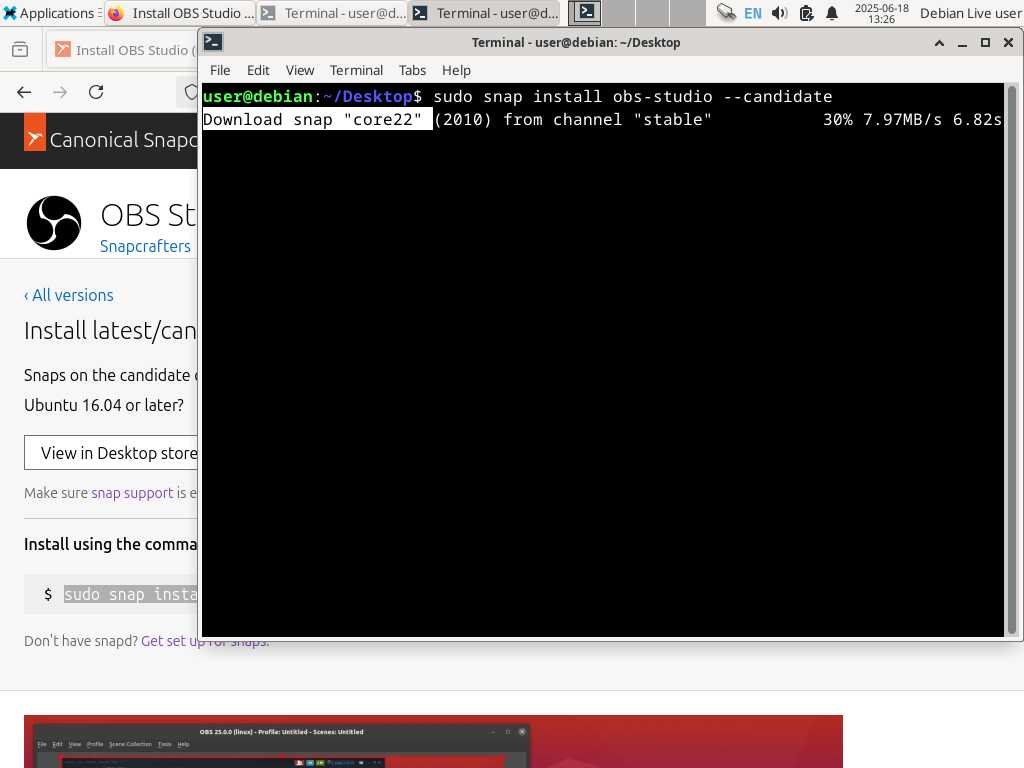Click the Canonical Snapcraft logo
Screen dimensions: 1024x768
[x=110, y=134]
